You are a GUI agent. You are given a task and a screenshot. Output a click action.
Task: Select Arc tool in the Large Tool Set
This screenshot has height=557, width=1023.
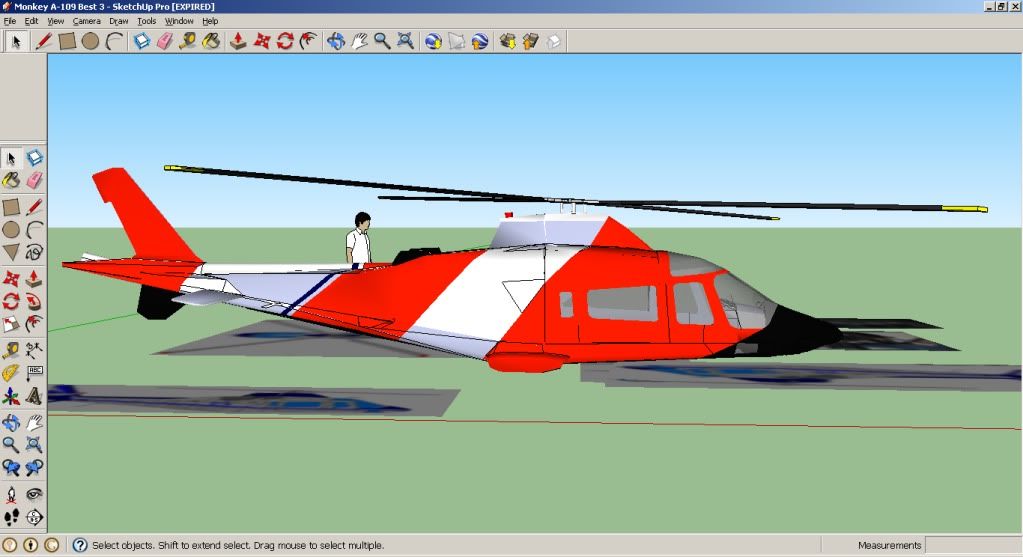pos(35,230)
